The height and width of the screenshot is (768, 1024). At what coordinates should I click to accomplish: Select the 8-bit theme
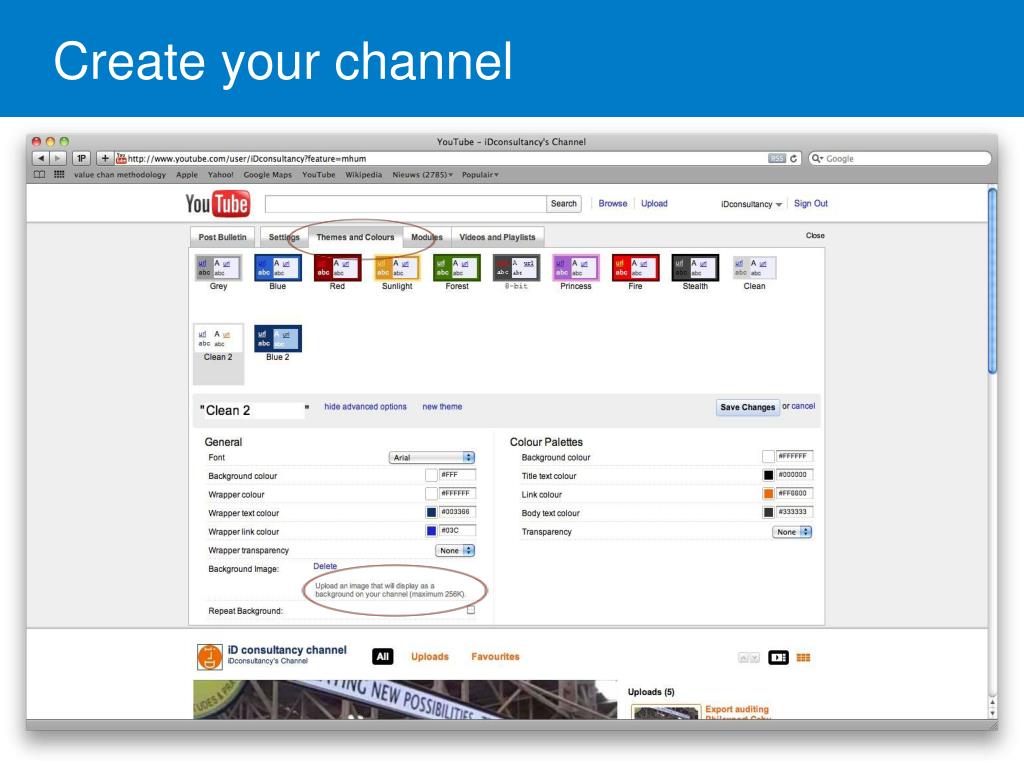tap(516, 268)
